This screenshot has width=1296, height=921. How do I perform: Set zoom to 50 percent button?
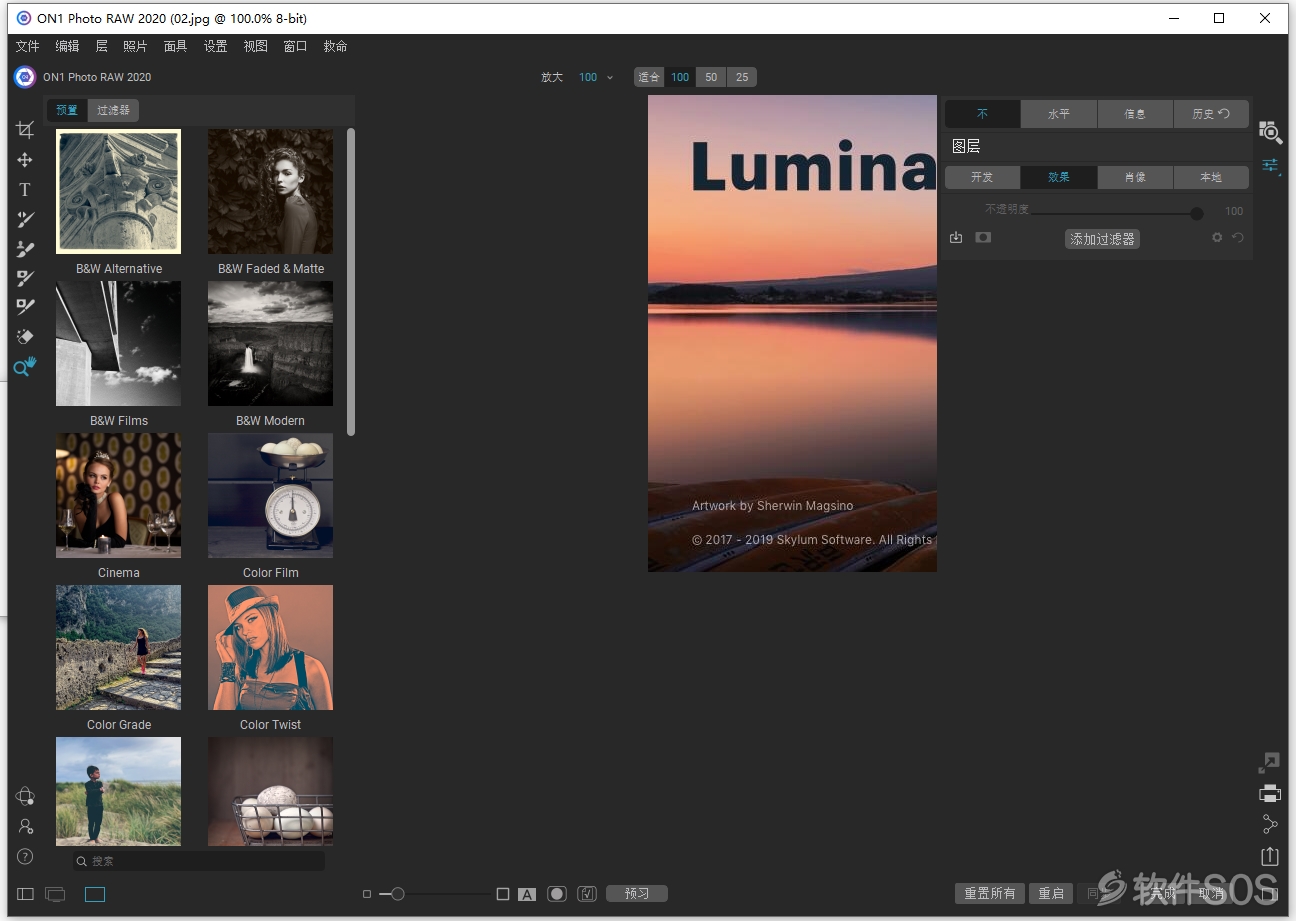[711, 77]
